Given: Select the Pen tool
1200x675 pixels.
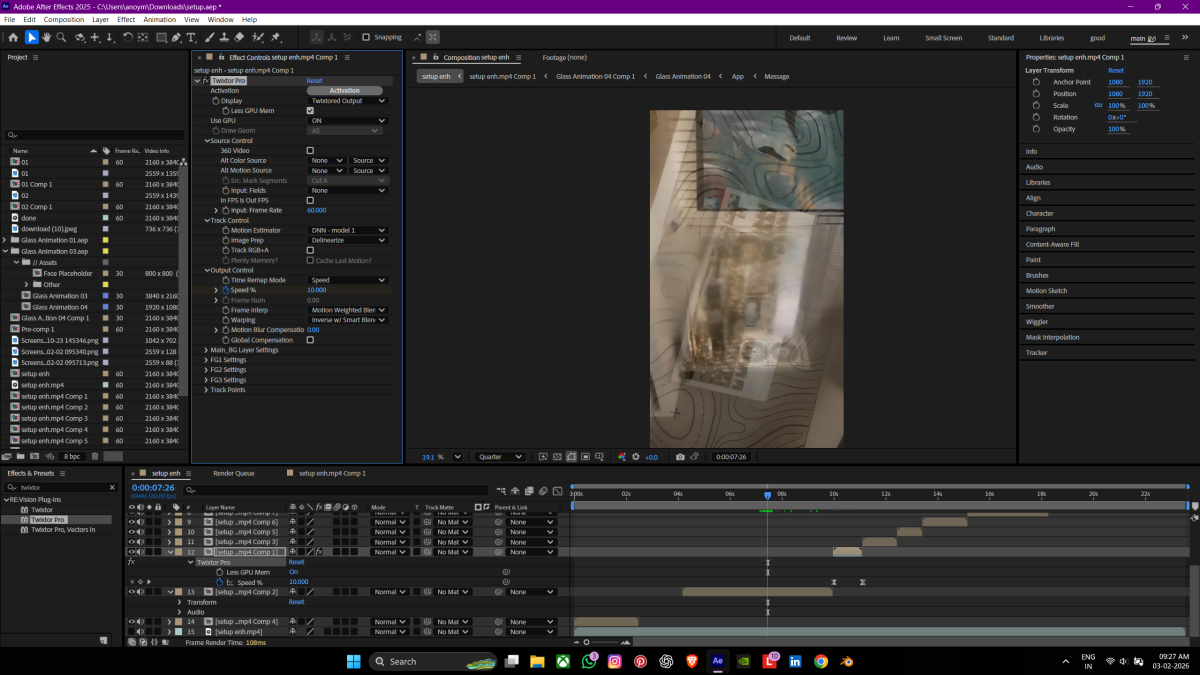Looking at the screenshot, I should coord(176,38).
